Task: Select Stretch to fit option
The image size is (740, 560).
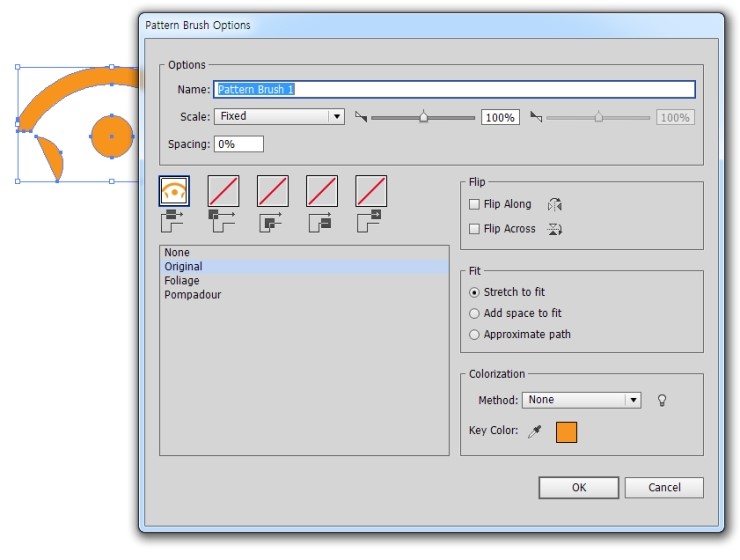Action: 474,293
